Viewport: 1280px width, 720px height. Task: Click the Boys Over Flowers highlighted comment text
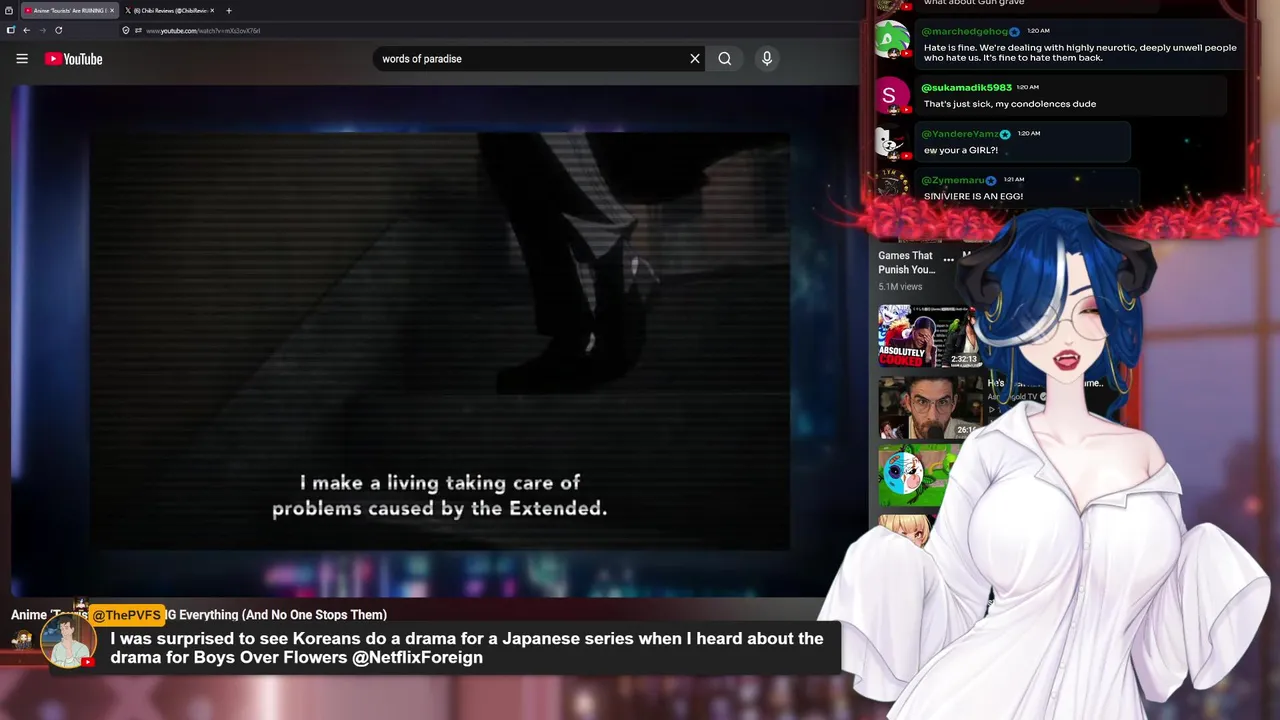[x=467, y=648]
